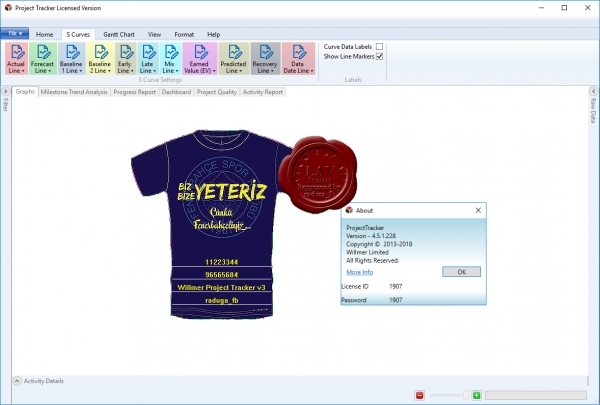Expand the Raw Data side panel arrow
This screenshot has height=405, width=600.
[x=593, y=91]
